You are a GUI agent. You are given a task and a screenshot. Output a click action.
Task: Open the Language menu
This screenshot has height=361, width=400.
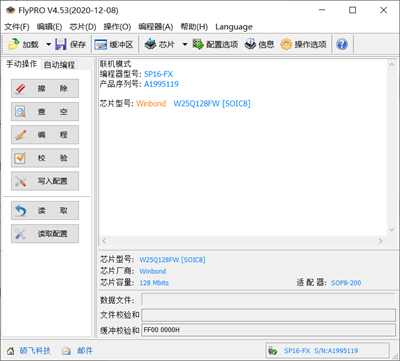(234, 27)
